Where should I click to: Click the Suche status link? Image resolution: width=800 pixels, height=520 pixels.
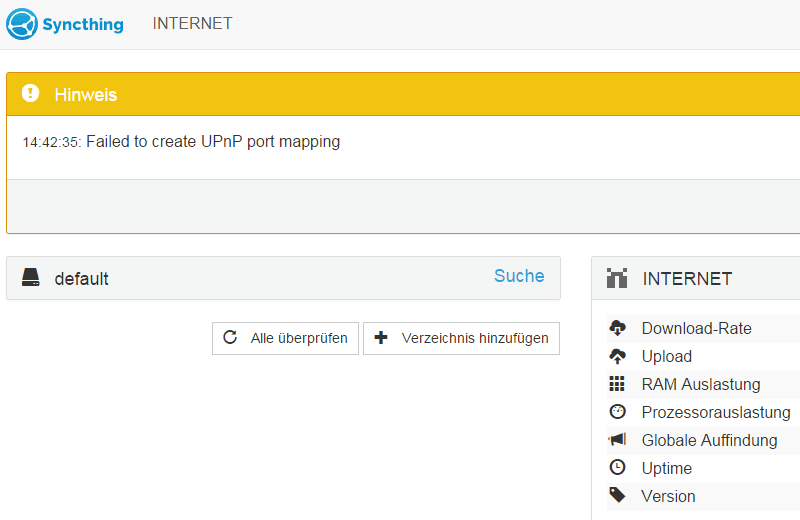[x=519, y=276]
